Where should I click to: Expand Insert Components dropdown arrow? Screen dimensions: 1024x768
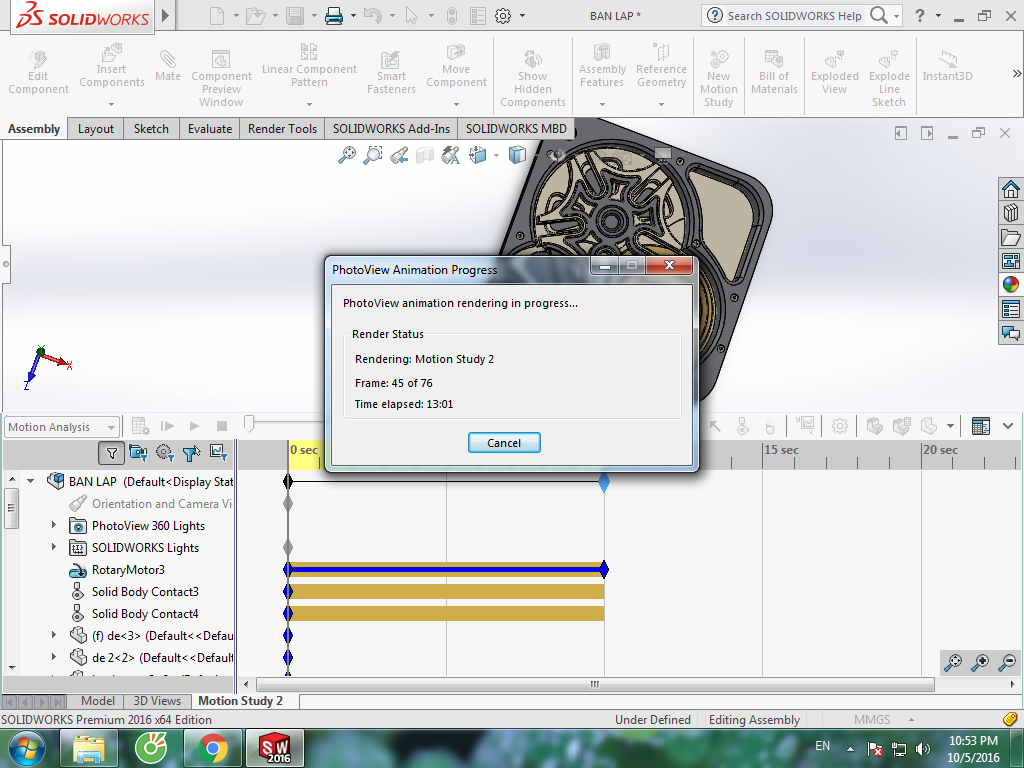click(111, 104)
